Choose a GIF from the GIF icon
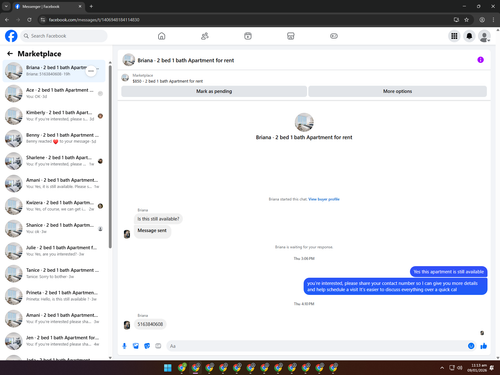Screen dimensions: 500x375 click(158, 346)
